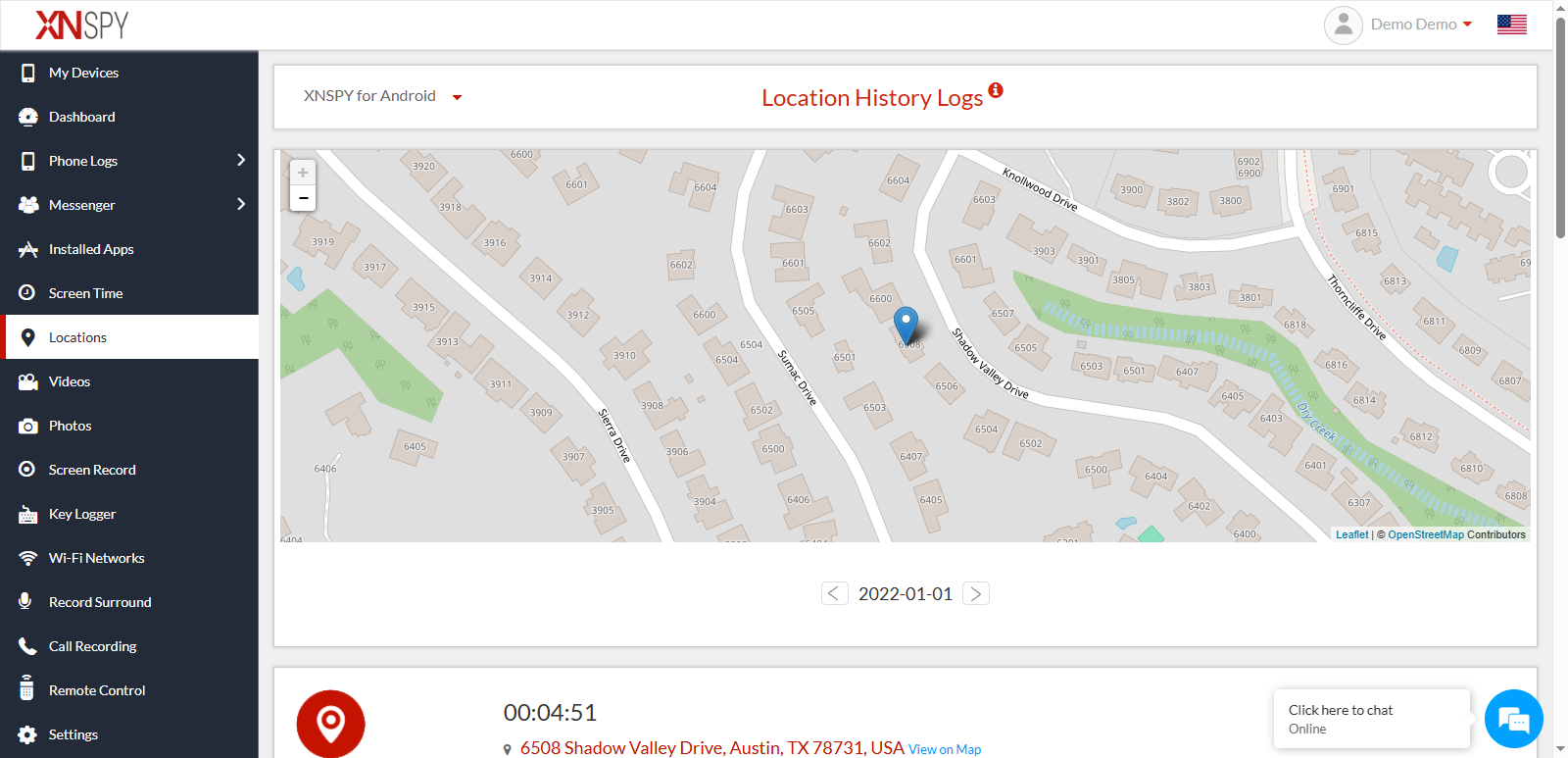Image resolution: width=1568 pixels, height=758 pixels.
Task: Click the page vertical scrollbar
Action: (x=1560, y=127)
